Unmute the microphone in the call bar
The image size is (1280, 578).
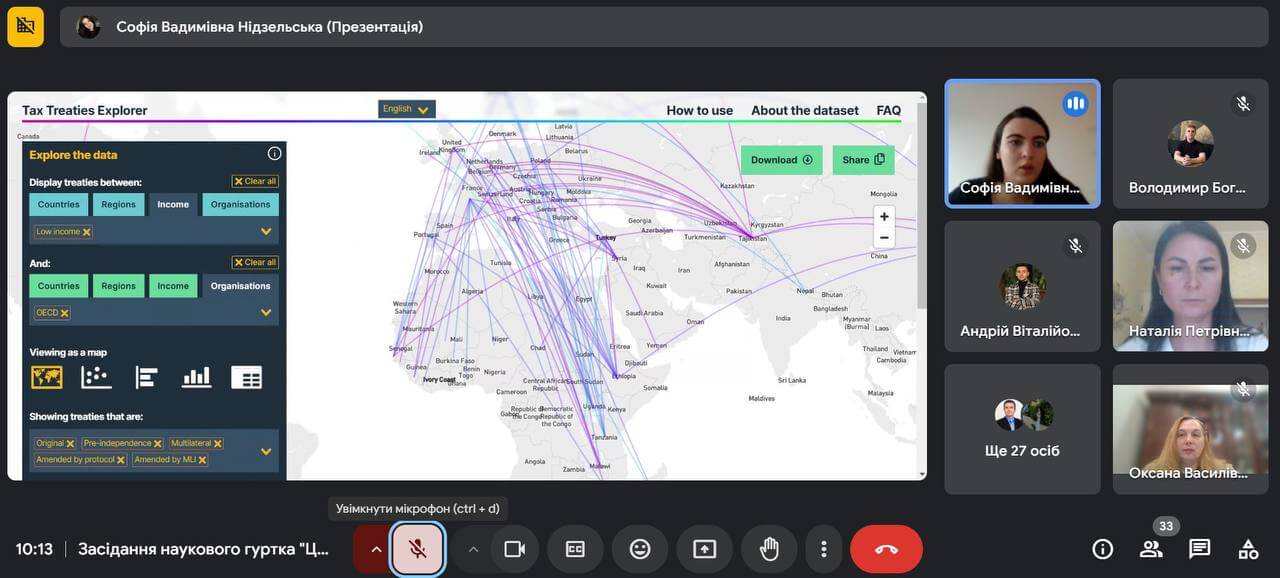418,549
